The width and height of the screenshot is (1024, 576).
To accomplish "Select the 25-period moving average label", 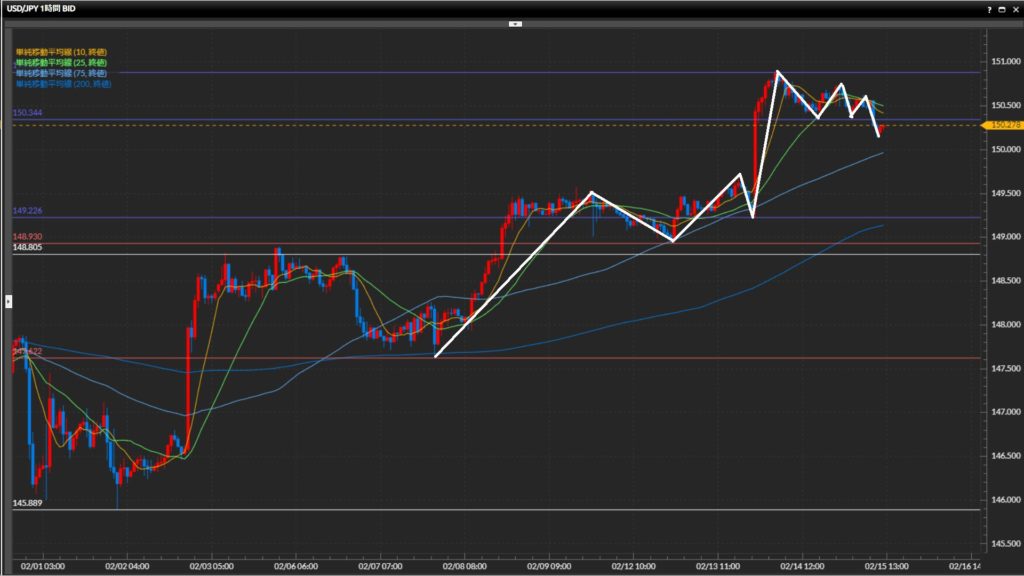I will pyautogui.click(x=60, y=62).
